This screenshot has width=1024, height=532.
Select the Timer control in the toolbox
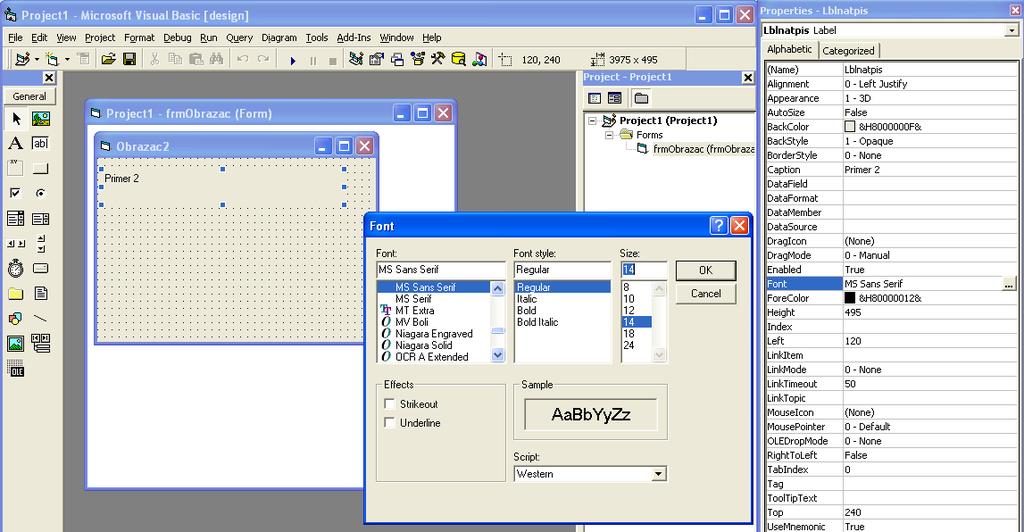coord(16,268)
